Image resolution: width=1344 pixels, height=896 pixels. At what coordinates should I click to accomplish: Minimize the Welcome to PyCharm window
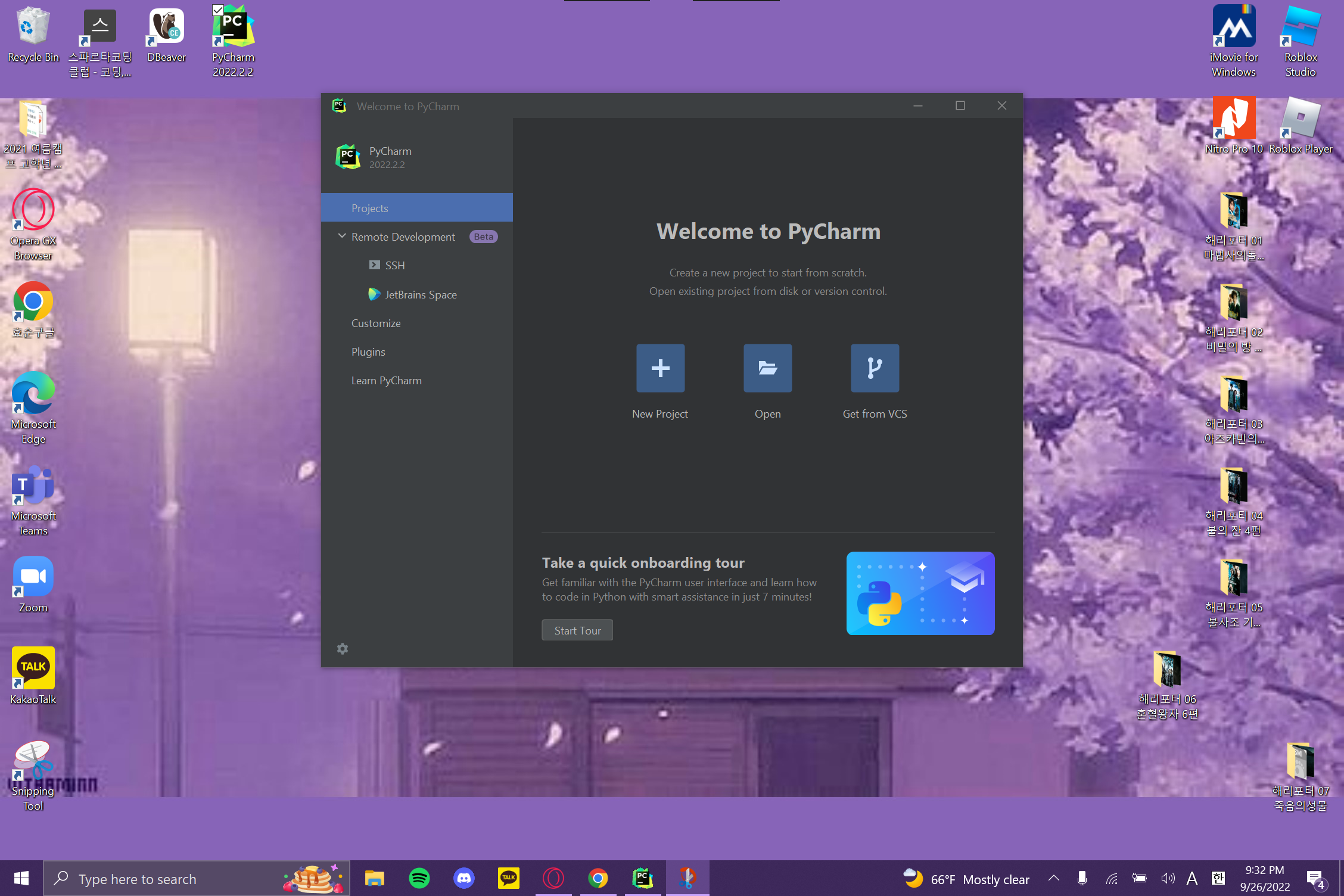[x=918, y=106]
